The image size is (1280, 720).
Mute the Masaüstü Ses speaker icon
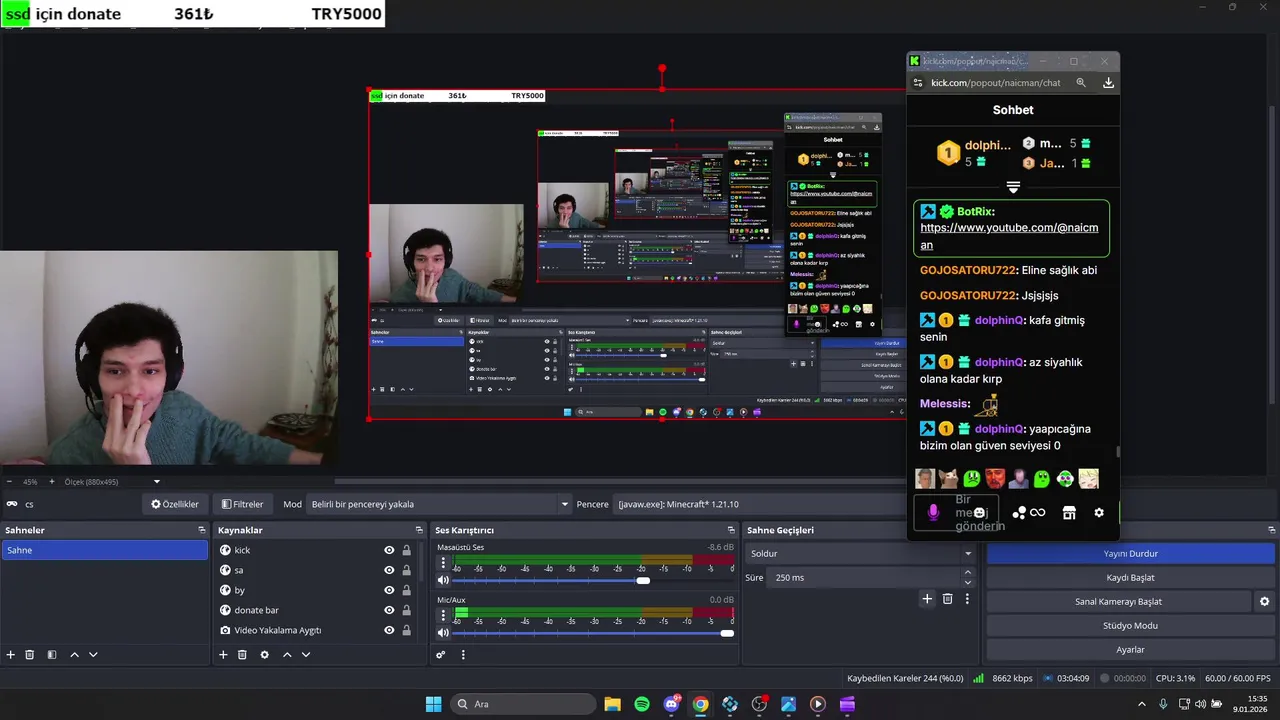click(443, 580)
